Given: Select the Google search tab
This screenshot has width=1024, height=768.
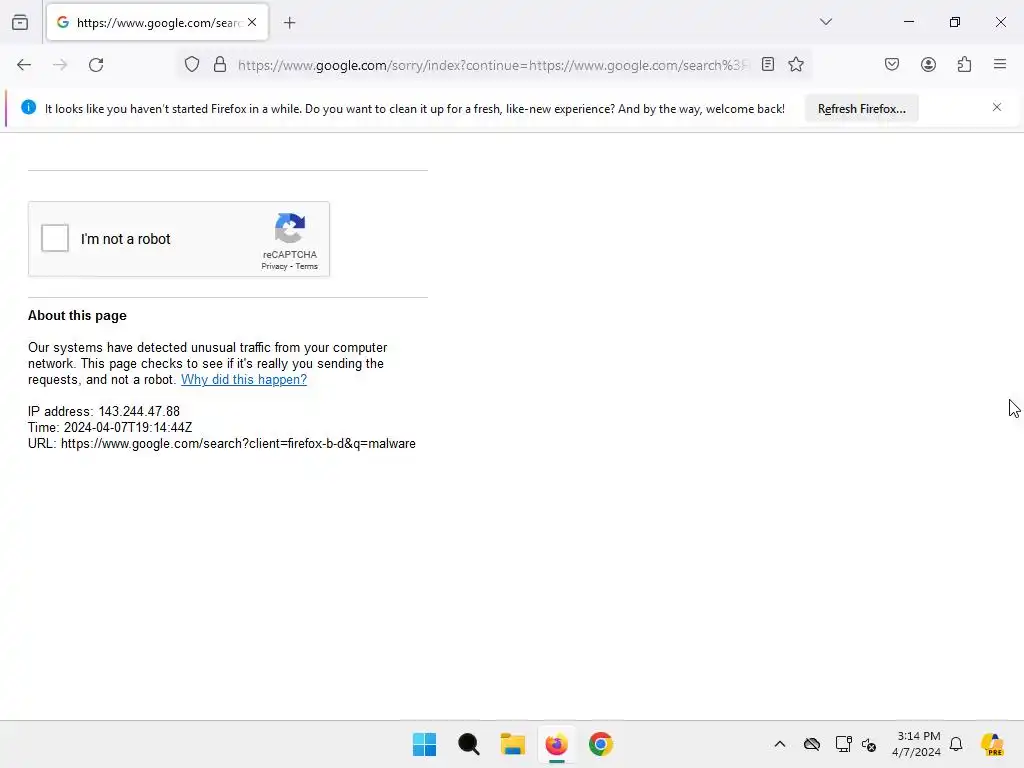Looking at the screenshot, I should pyautogui.click(x=157, y=23).
